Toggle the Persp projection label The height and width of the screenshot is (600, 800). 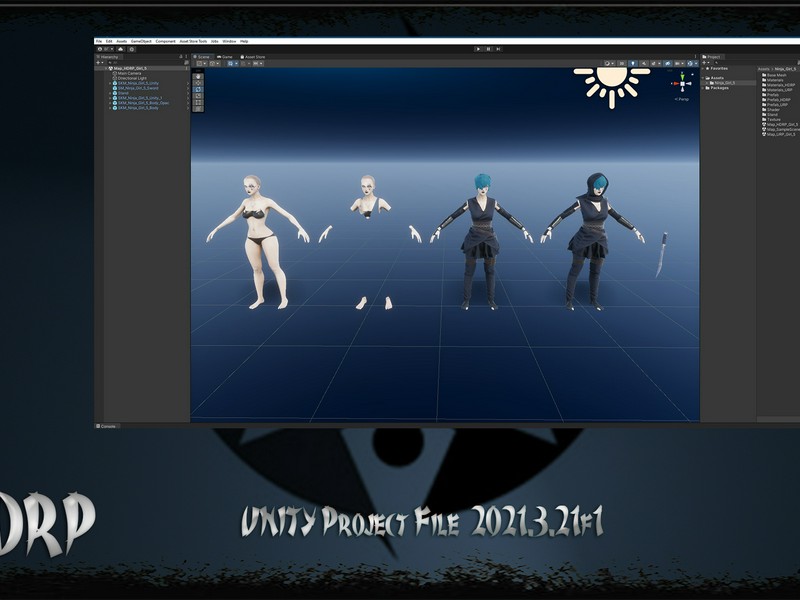[682, 99]
